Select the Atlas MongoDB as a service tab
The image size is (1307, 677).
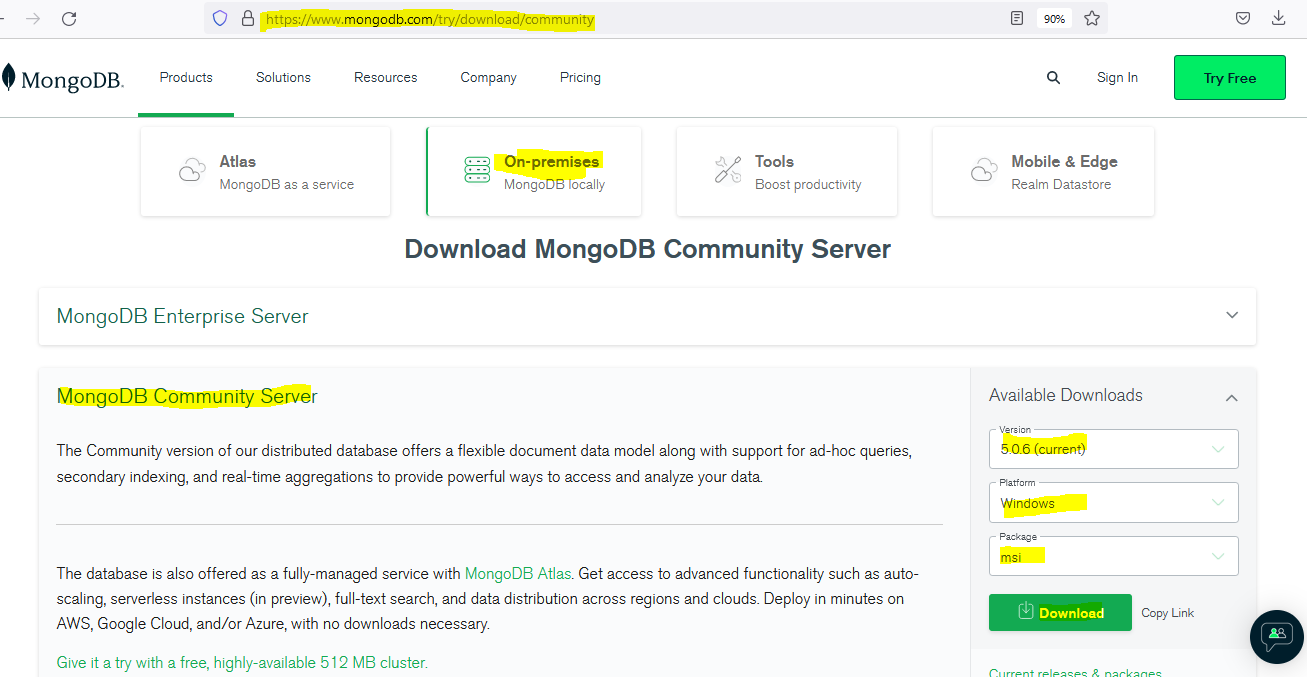click(x=265, y=171)
